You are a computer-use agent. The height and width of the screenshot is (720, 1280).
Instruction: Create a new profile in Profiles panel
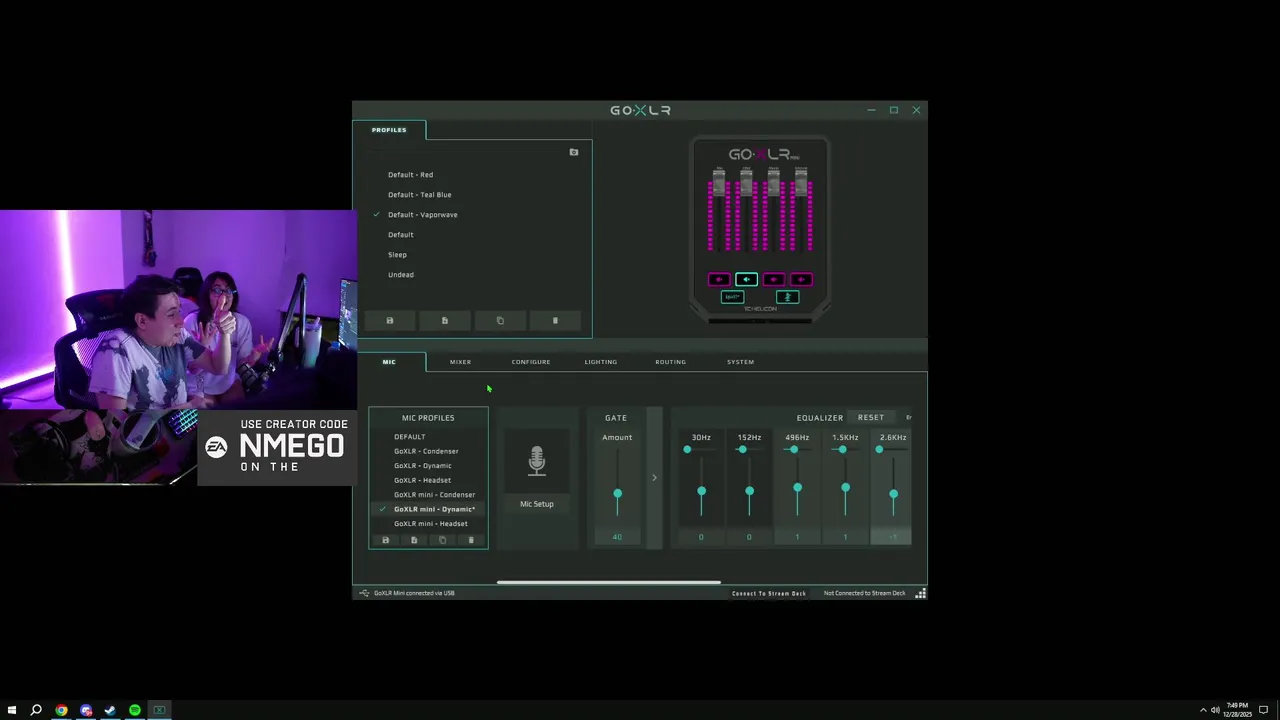[445, 320]
